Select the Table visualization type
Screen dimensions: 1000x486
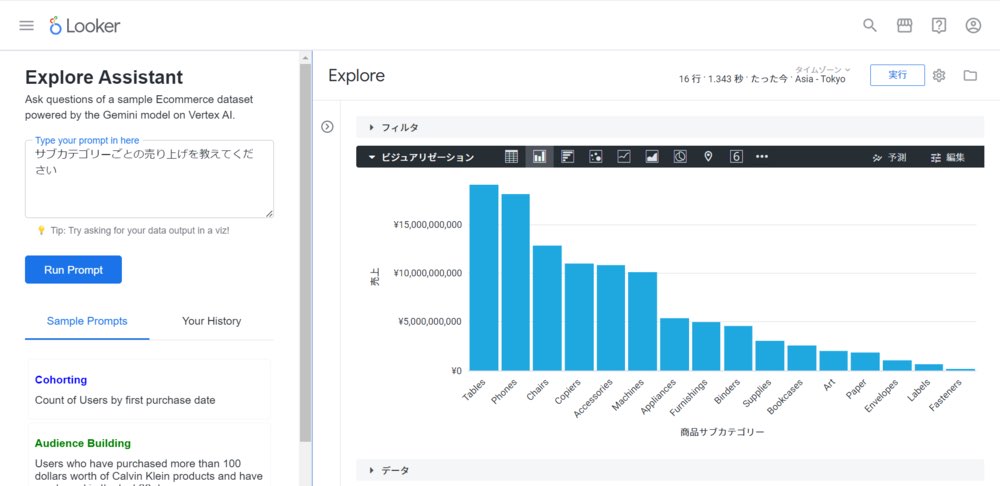tap(511, 157)
